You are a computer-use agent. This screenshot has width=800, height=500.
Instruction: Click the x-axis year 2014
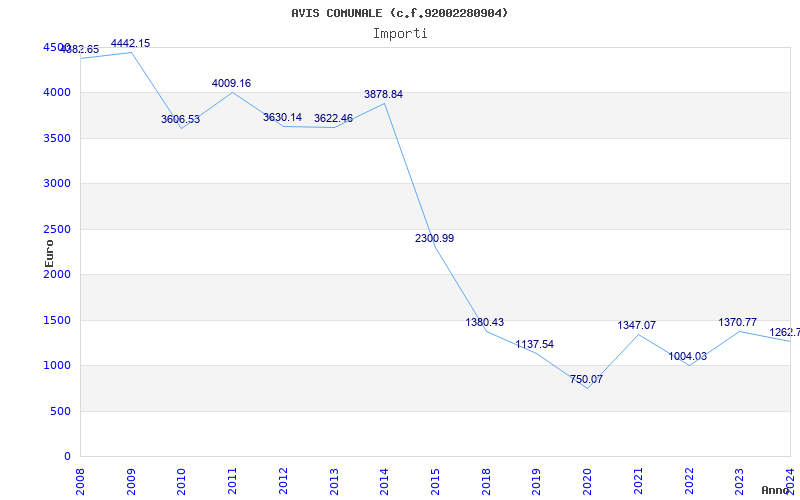tap(385, 481)
